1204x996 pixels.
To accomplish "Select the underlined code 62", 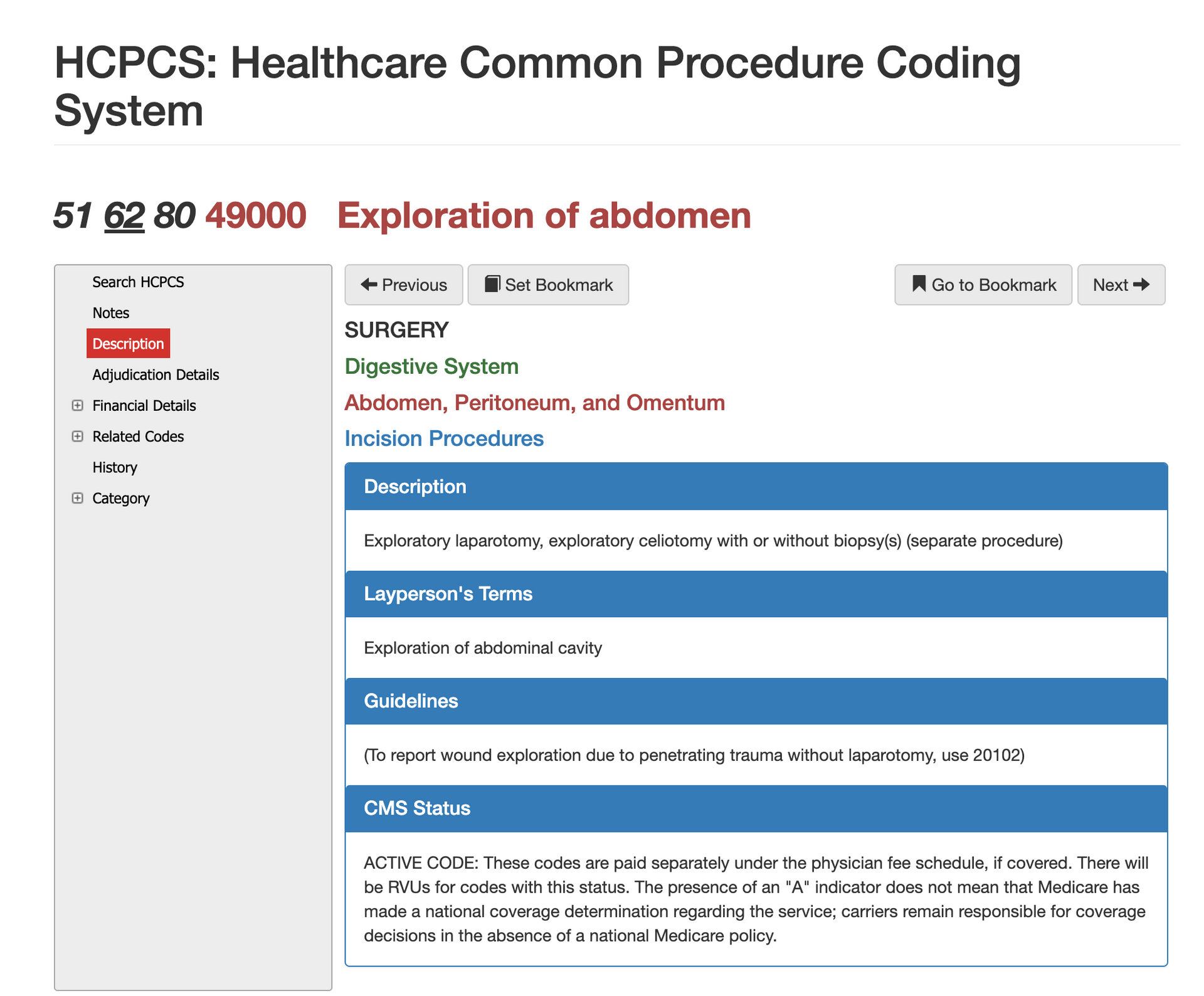I will coord(125,216).
